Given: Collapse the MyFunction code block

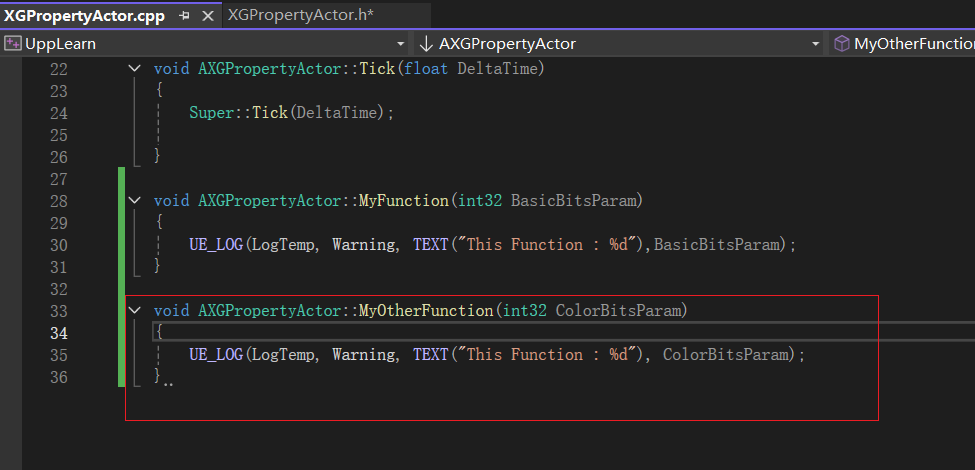Looking at the screenshot, I should pyautogui.click(x=135, y=201).
